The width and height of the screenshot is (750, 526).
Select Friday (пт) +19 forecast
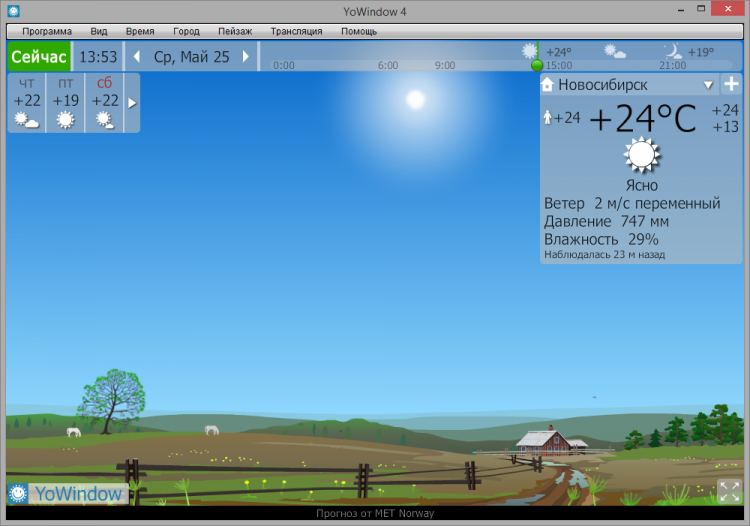(66, 103)
